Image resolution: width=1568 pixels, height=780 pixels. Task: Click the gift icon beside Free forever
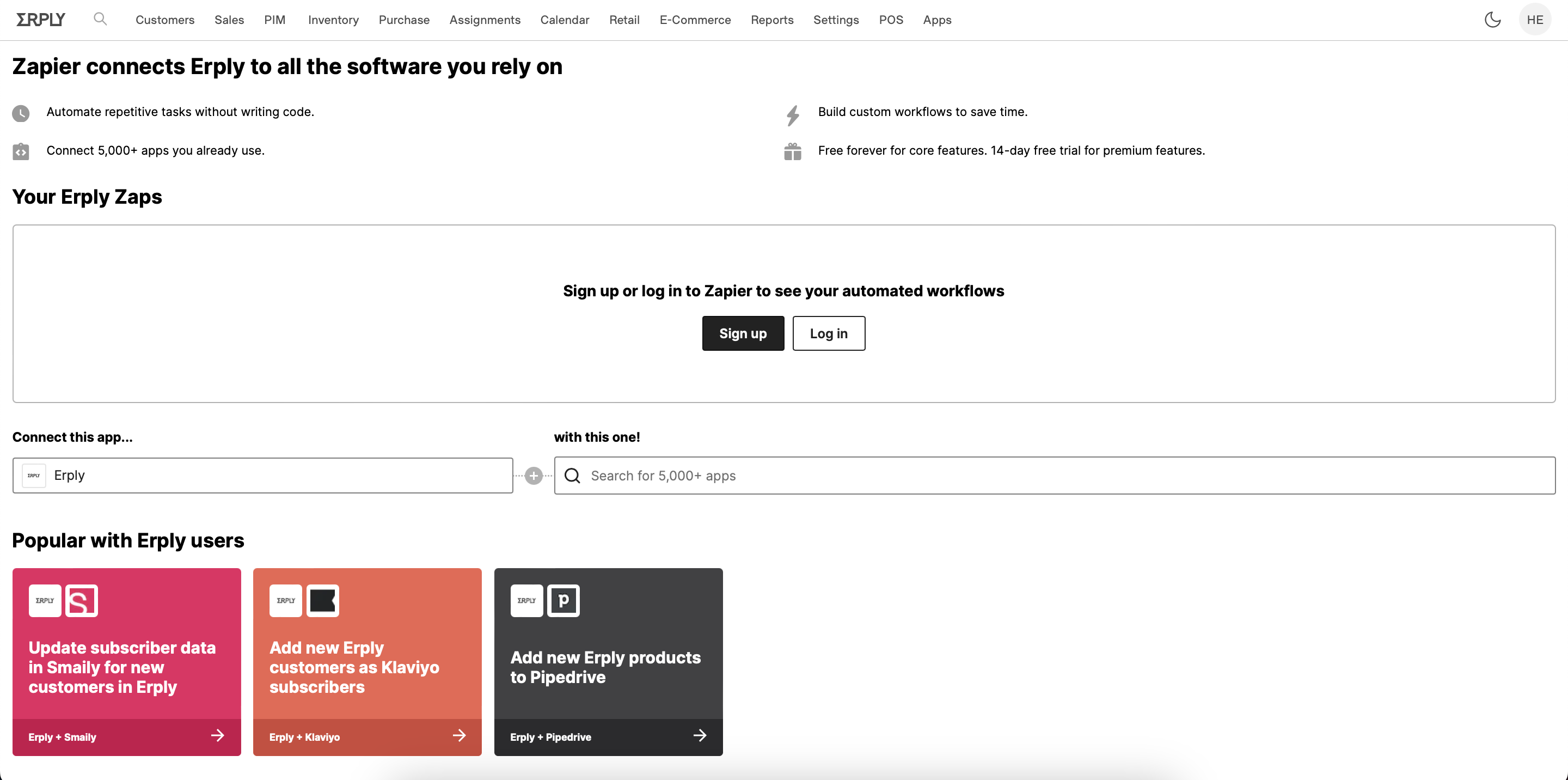(793, 151)
